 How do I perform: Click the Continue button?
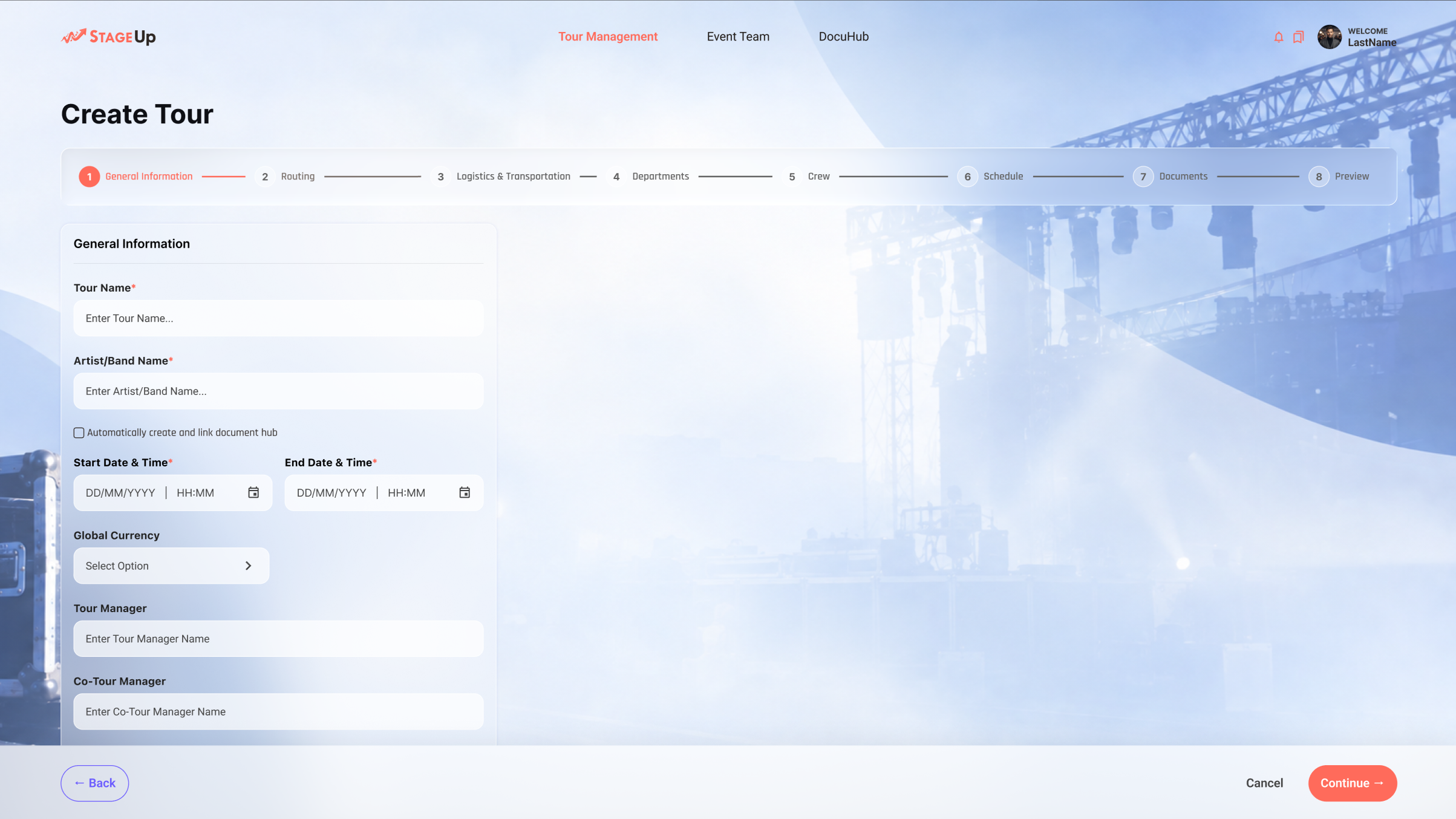(1353, 783)
